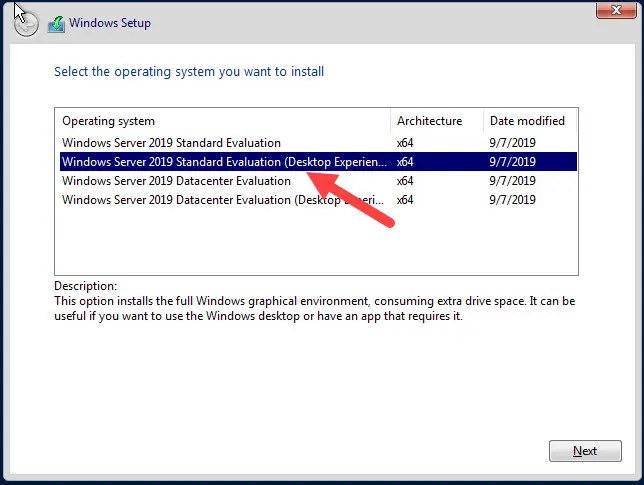Click 9/7/2019 in first Standard Evaluation row
Viewport: 644px width, 485px height.
click(512, 143)
